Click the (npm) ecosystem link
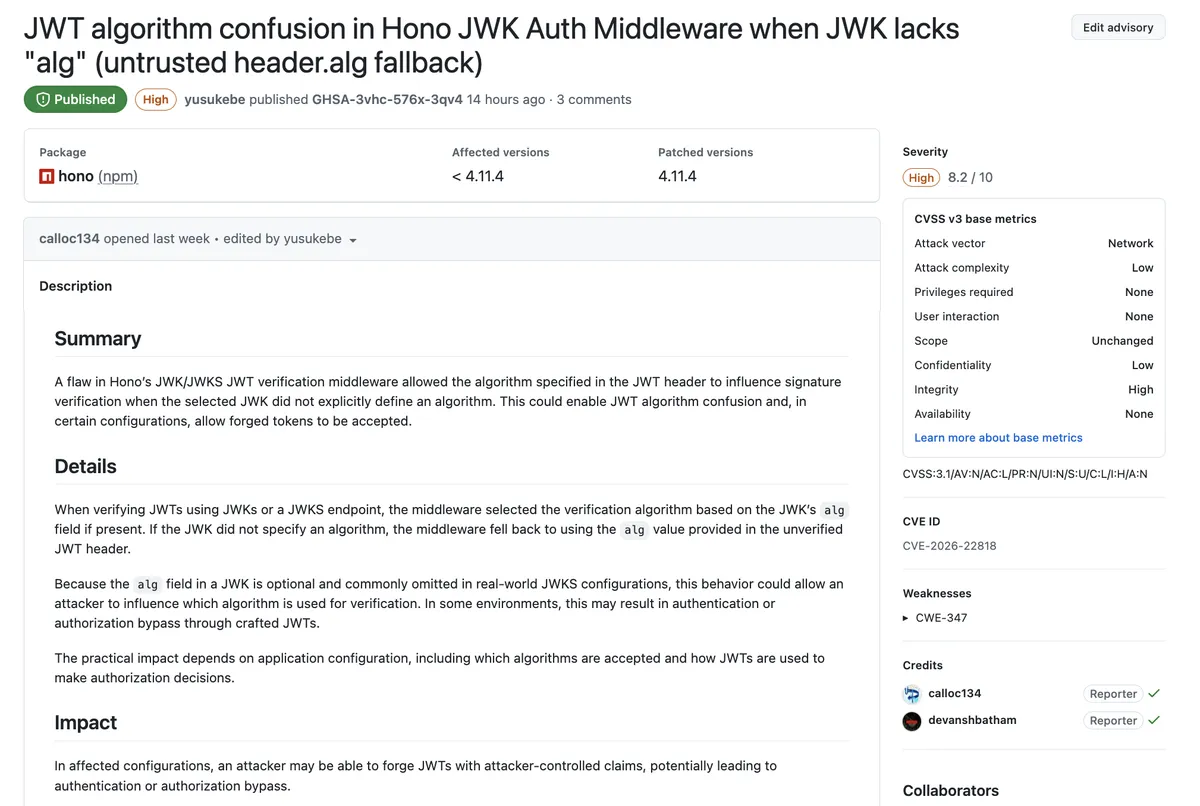This screenshot has height=806, width=1200. (118, 177)
